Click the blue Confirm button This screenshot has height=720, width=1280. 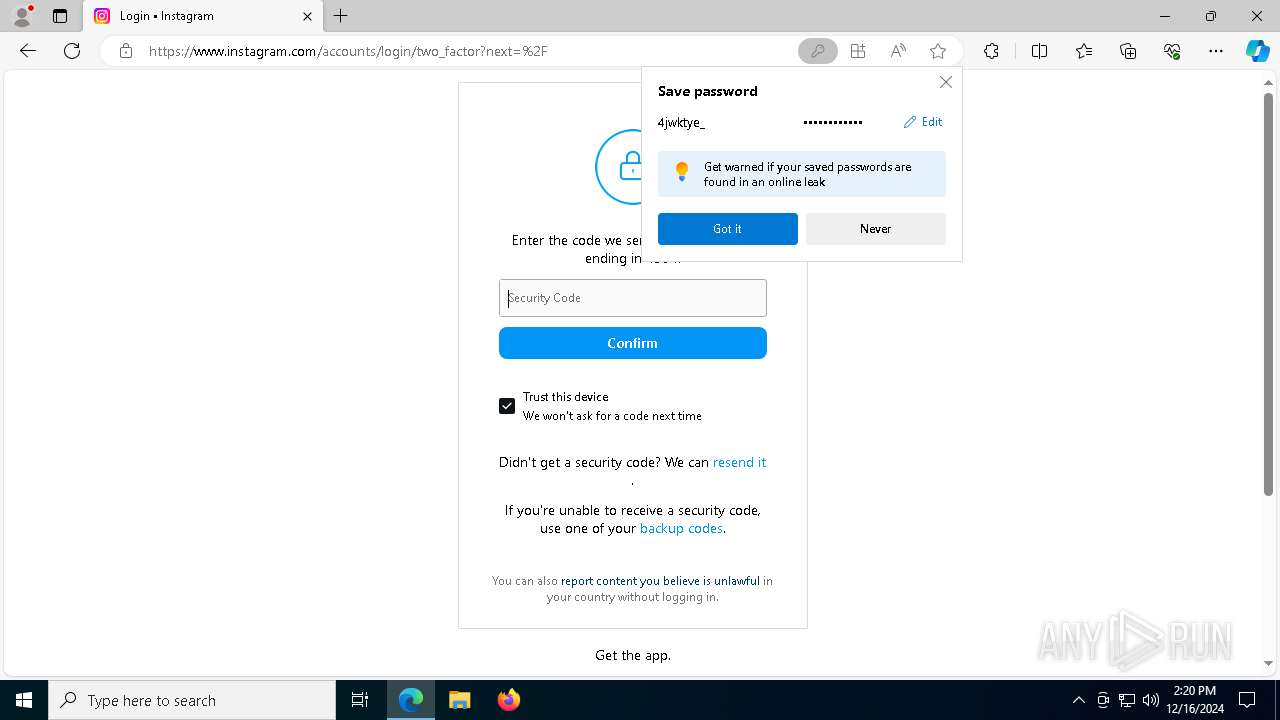click(633, 343)
